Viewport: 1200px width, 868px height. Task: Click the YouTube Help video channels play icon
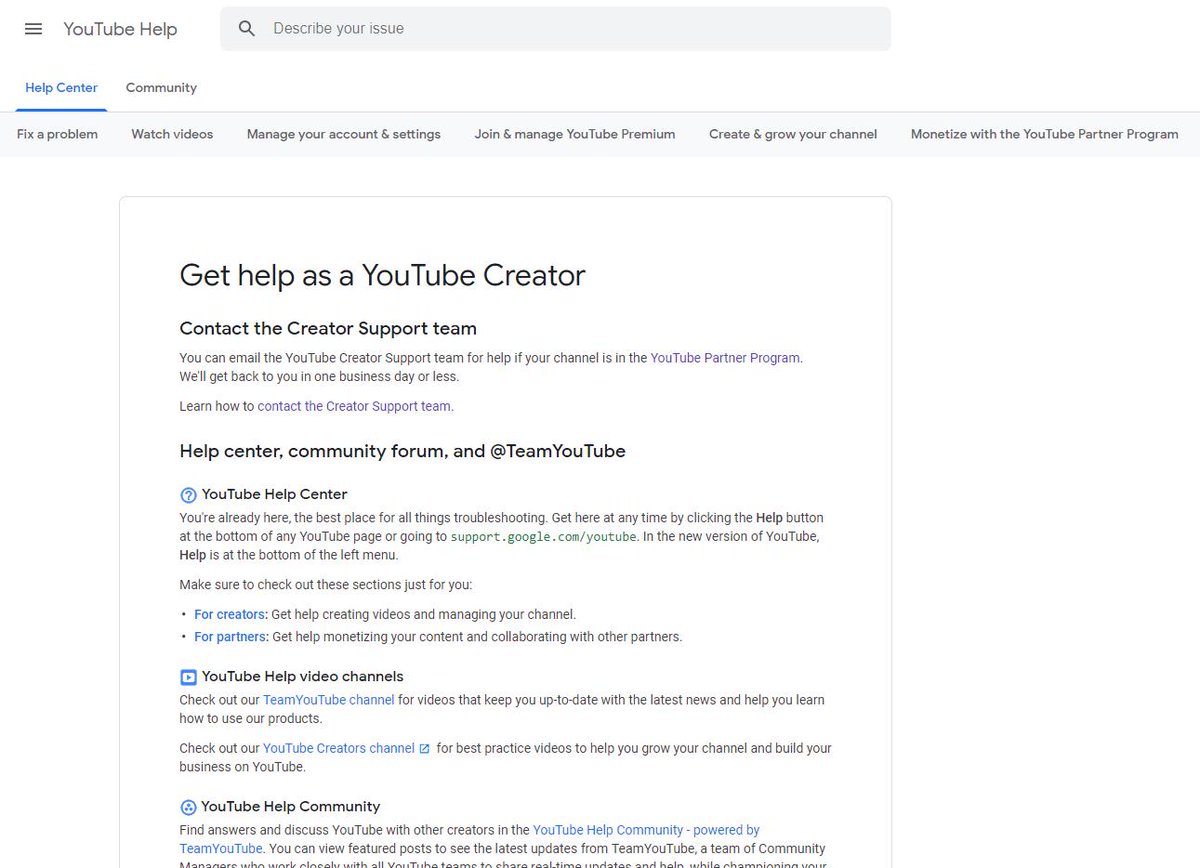tap(188, 677)
